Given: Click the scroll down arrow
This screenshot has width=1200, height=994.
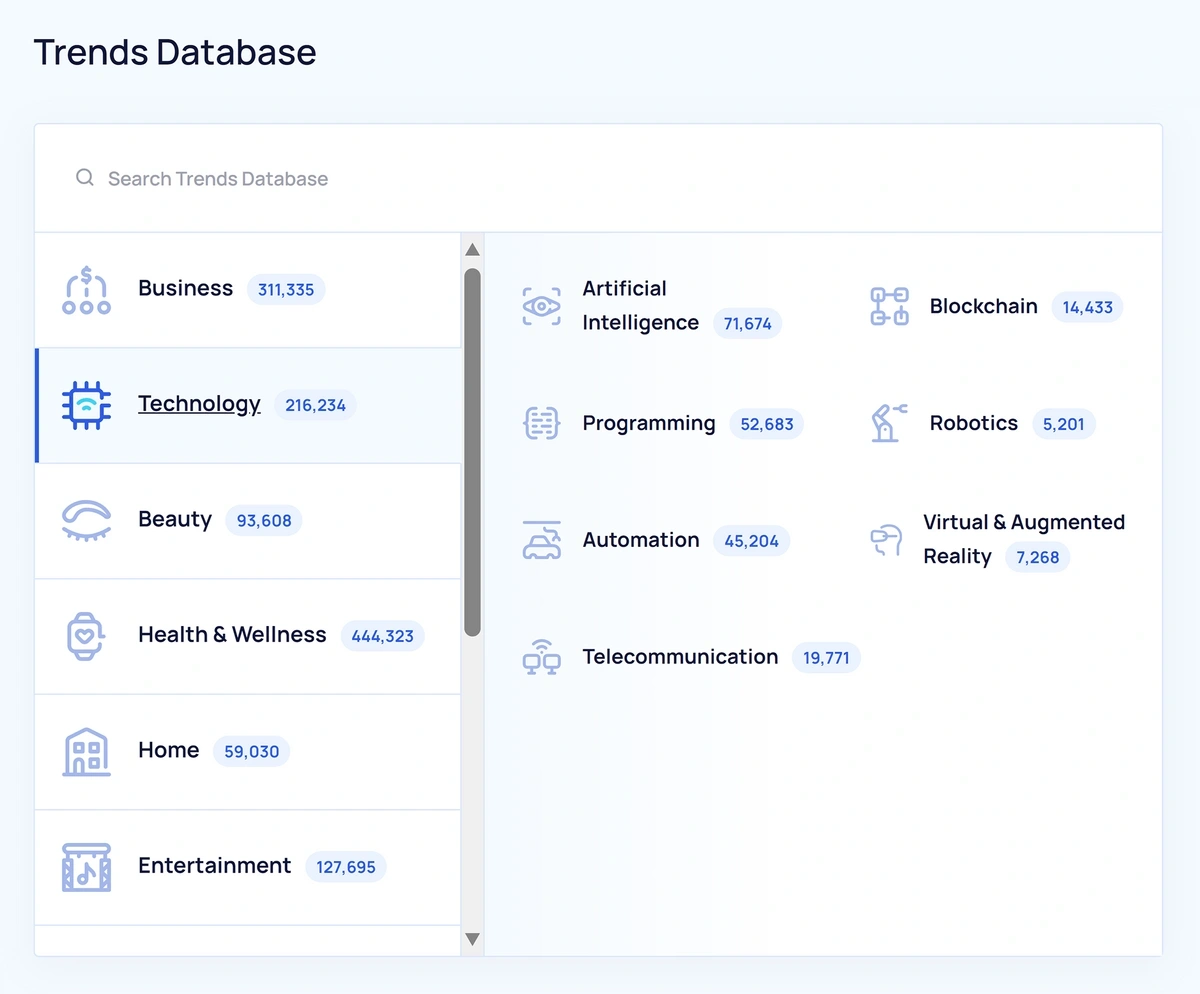Looking at the screenshot, I should pyautogui.click(x=473, y=939).
